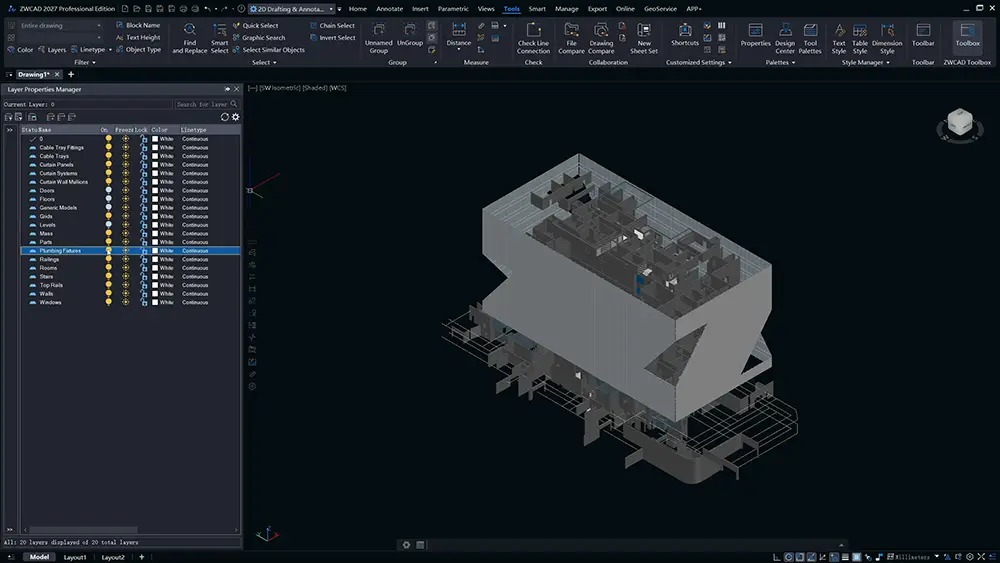Screen dimensions: 1000x563
Task: Toggle lock for Grids layer
Action: pyautogui.click(x=143, y=216)
